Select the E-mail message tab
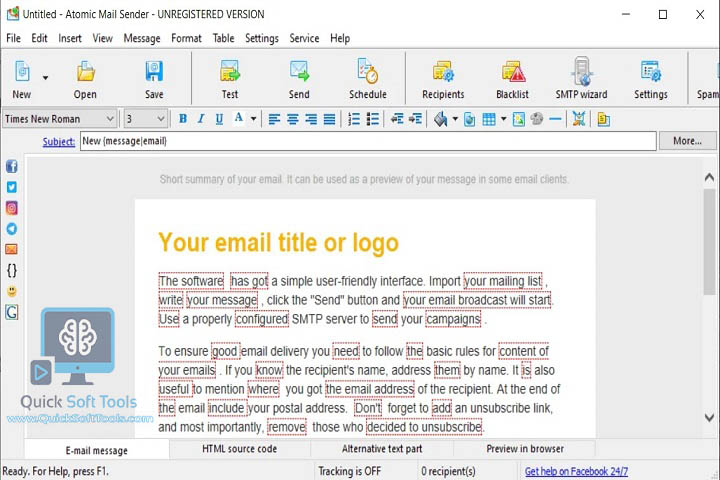This screenshot has height=480, width=720. pos(96,450)
